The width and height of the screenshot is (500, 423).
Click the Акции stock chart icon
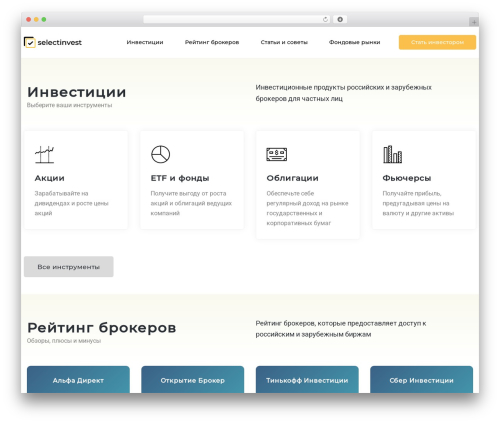(x=44, y=154)
